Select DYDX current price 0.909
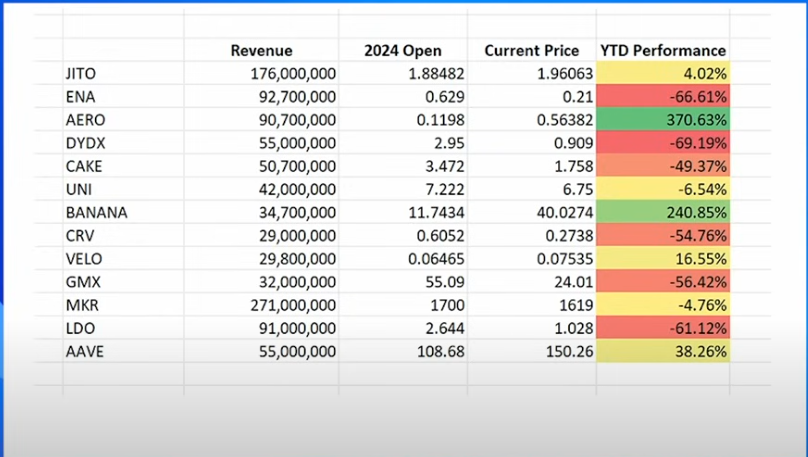 tap(532, 143)
